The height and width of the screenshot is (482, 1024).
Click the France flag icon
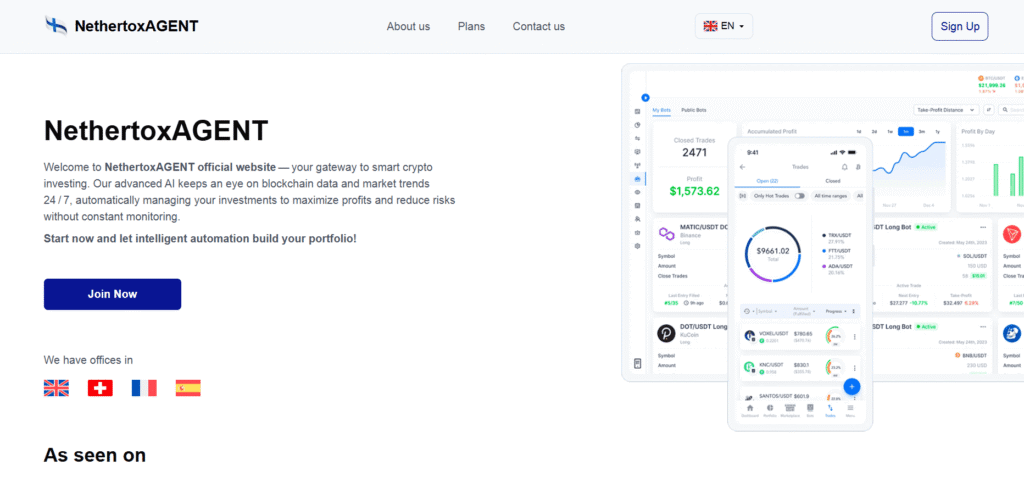click(144, 388)
